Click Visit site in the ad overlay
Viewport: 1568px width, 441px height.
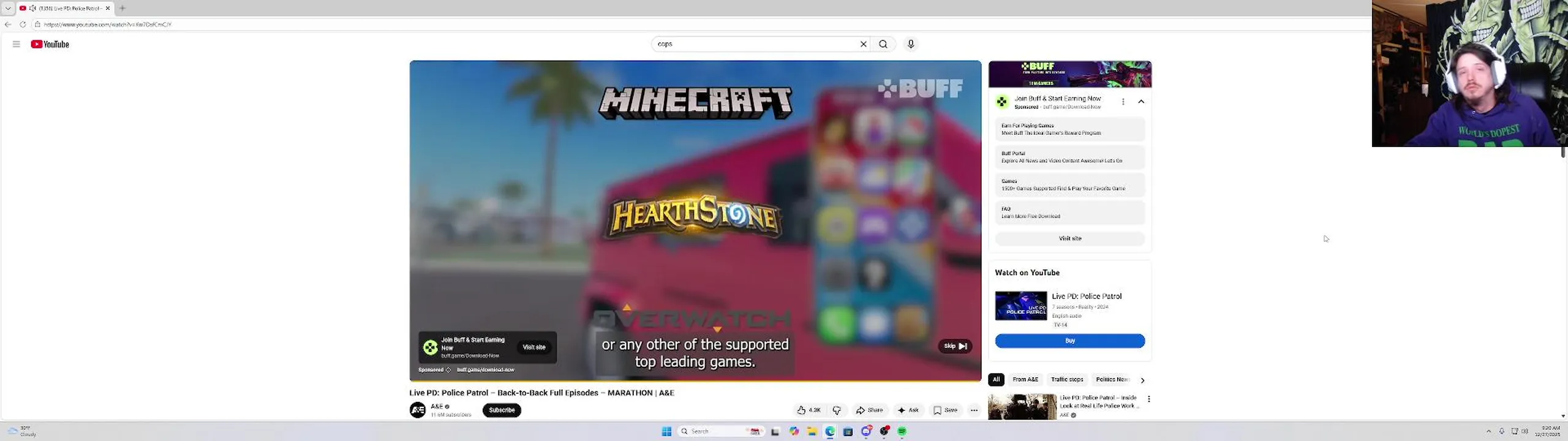tap(533, 347)
